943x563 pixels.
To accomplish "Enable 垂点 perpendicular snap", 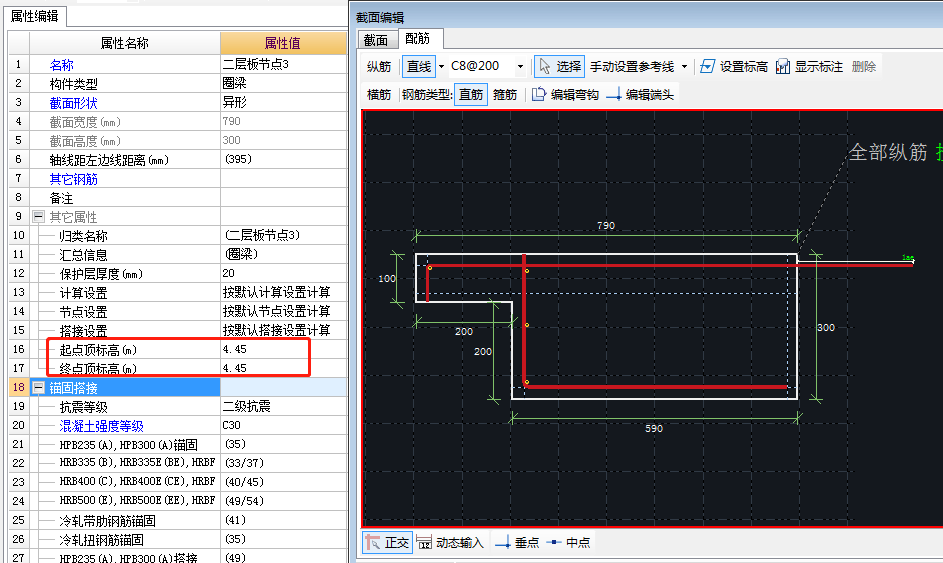I will (517, 543).
